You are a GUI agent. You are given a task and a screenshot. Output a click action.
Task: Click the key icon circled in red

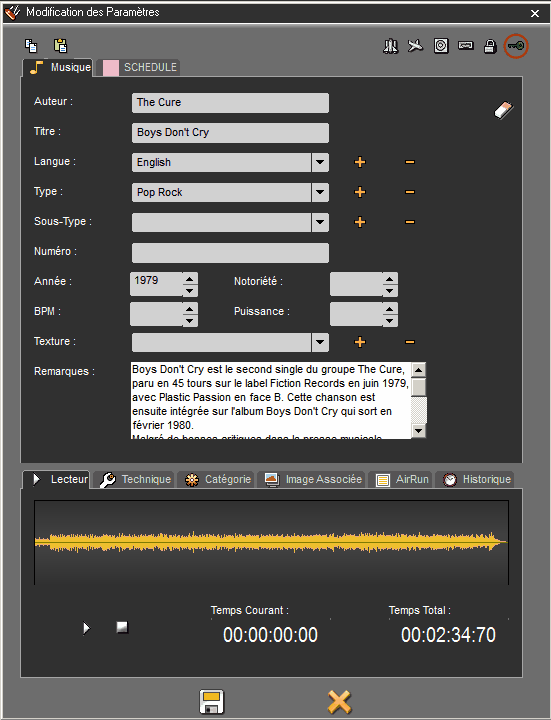coord(516,46)
